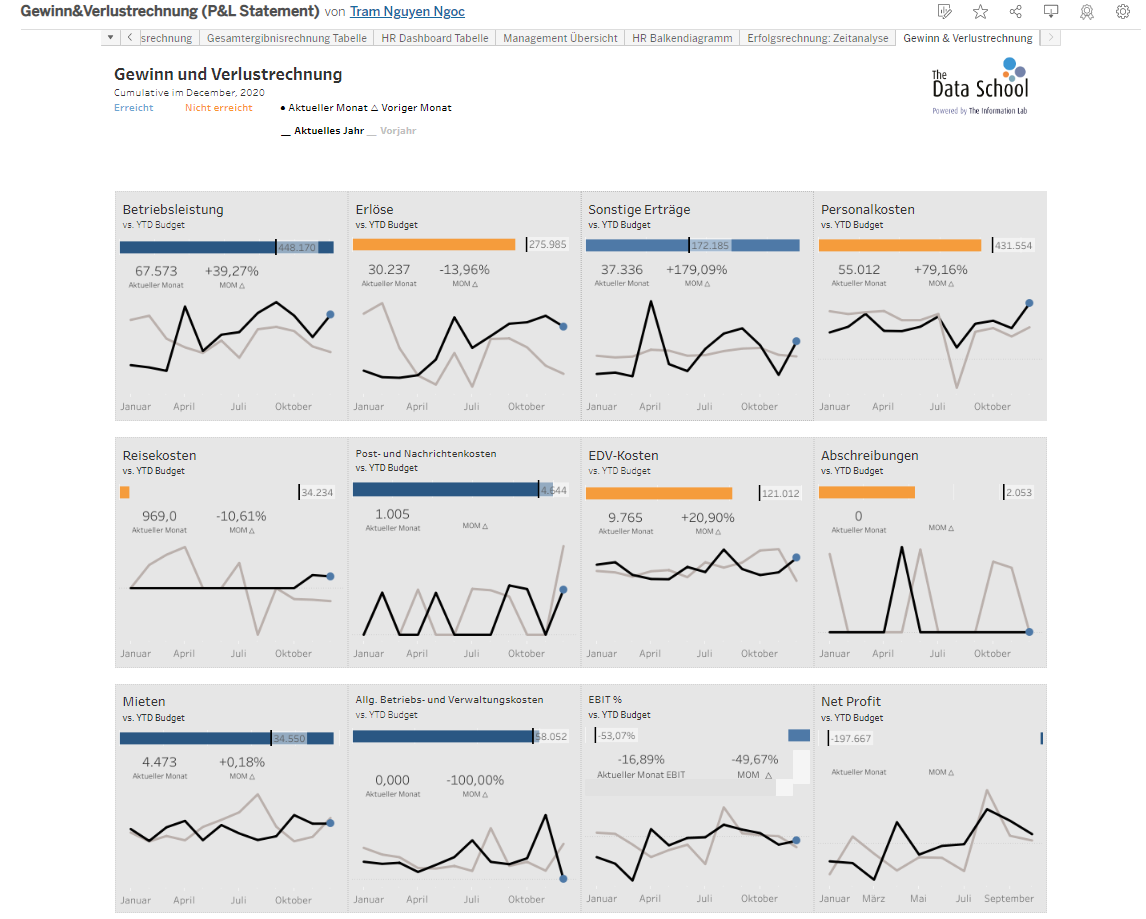Viewport: 1146px width, 919px height.
Task: Click the share icon
Action: (x=1015, y=11)
